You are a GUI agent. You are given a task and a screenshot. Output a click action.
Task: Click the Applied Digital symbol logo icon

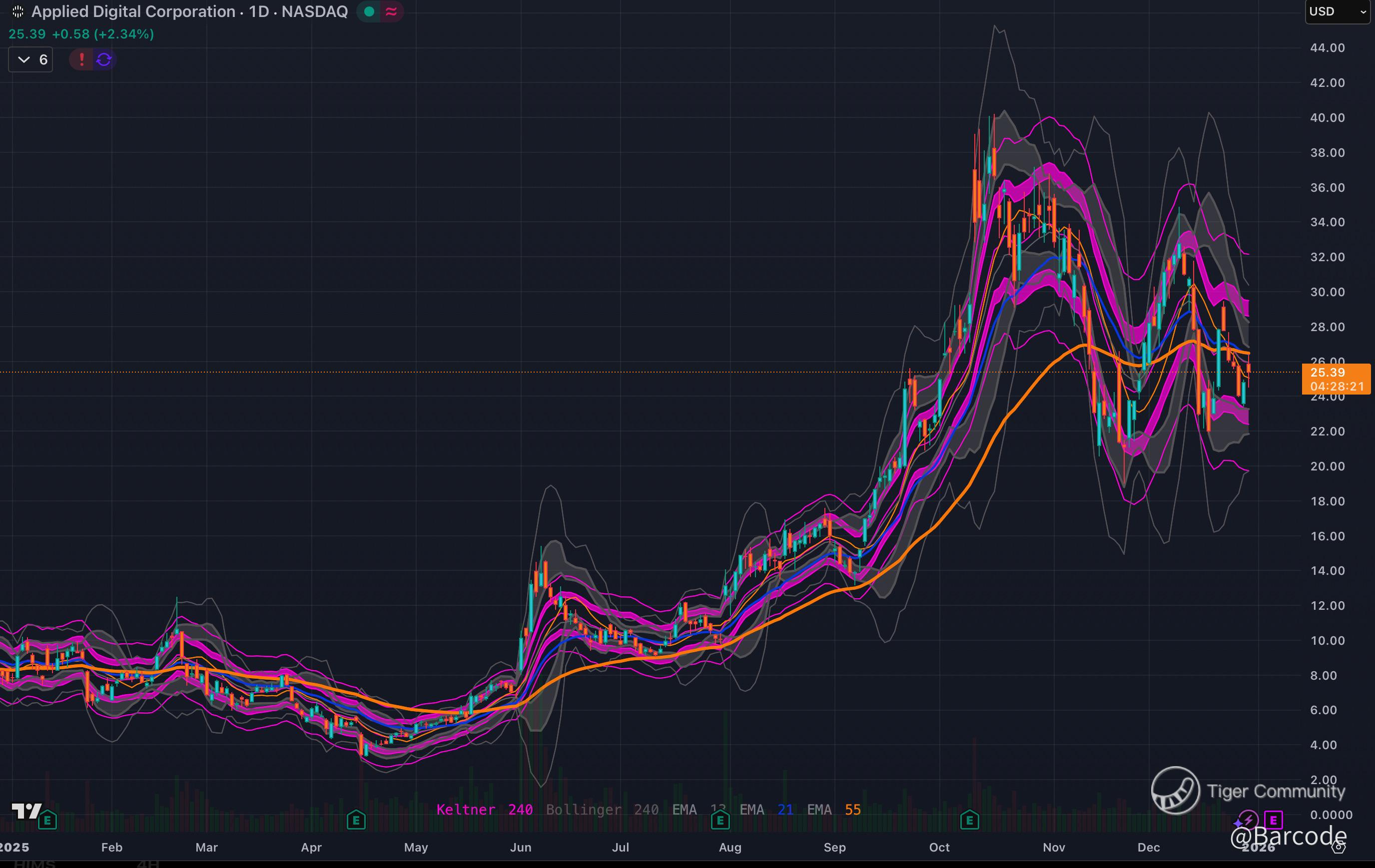(17, 11)
